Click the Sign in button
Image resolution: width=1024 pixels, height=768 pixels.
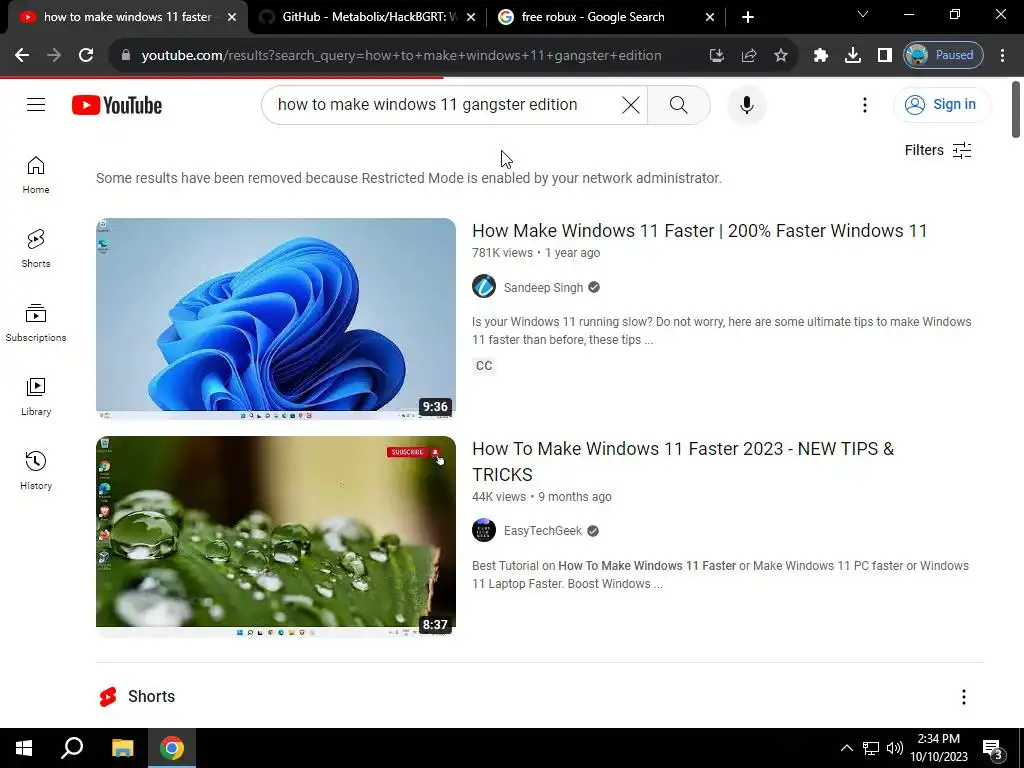[942, 104]
